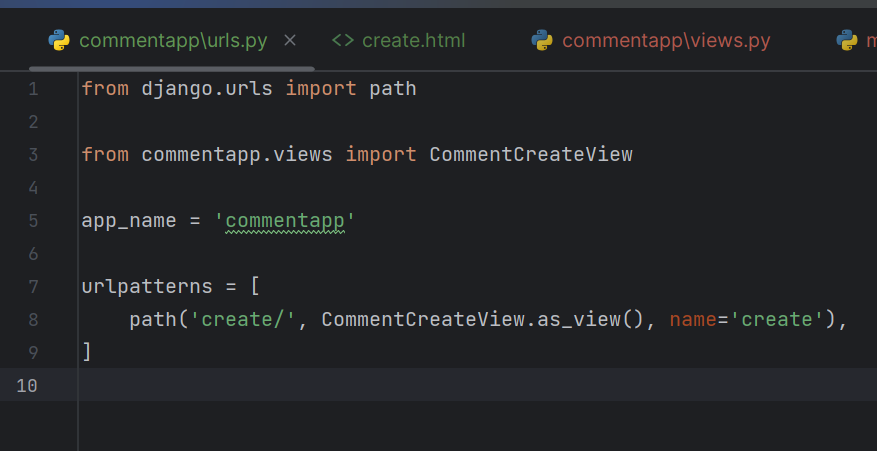Click the 'path' import name on line 1

[393, 89]
